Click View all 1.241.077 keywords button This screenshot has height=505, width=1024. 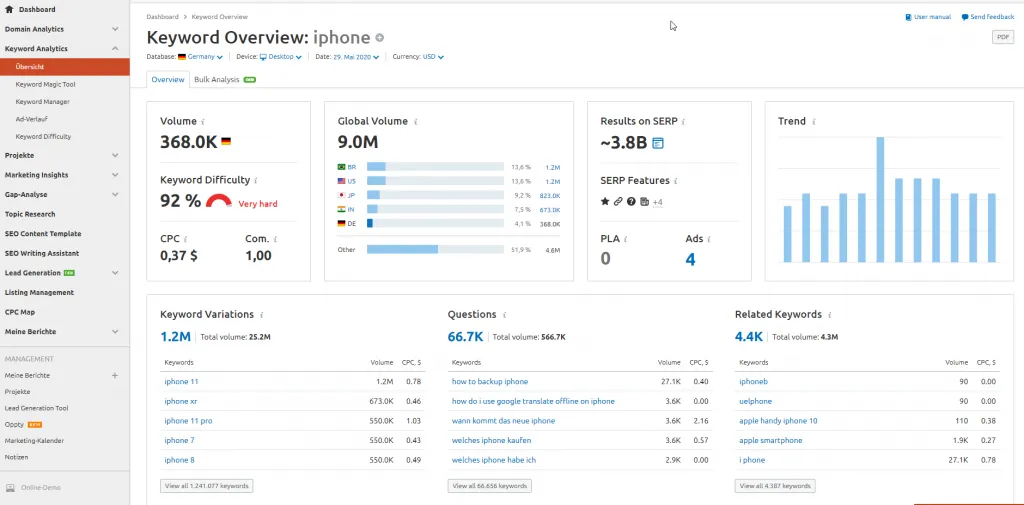coord(206,486)
